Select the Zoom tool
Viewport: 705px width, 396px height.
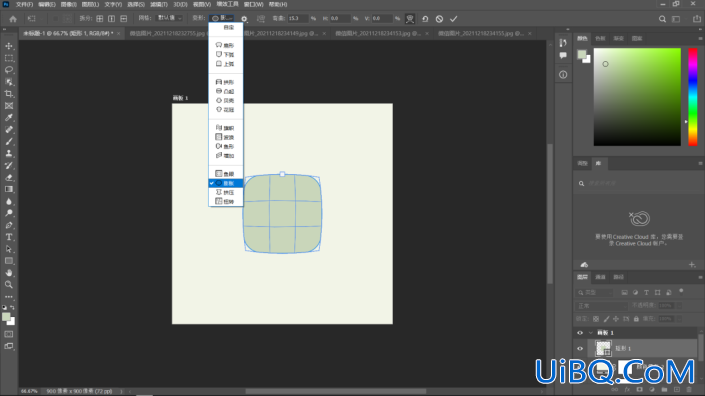[x=9, y=285]
